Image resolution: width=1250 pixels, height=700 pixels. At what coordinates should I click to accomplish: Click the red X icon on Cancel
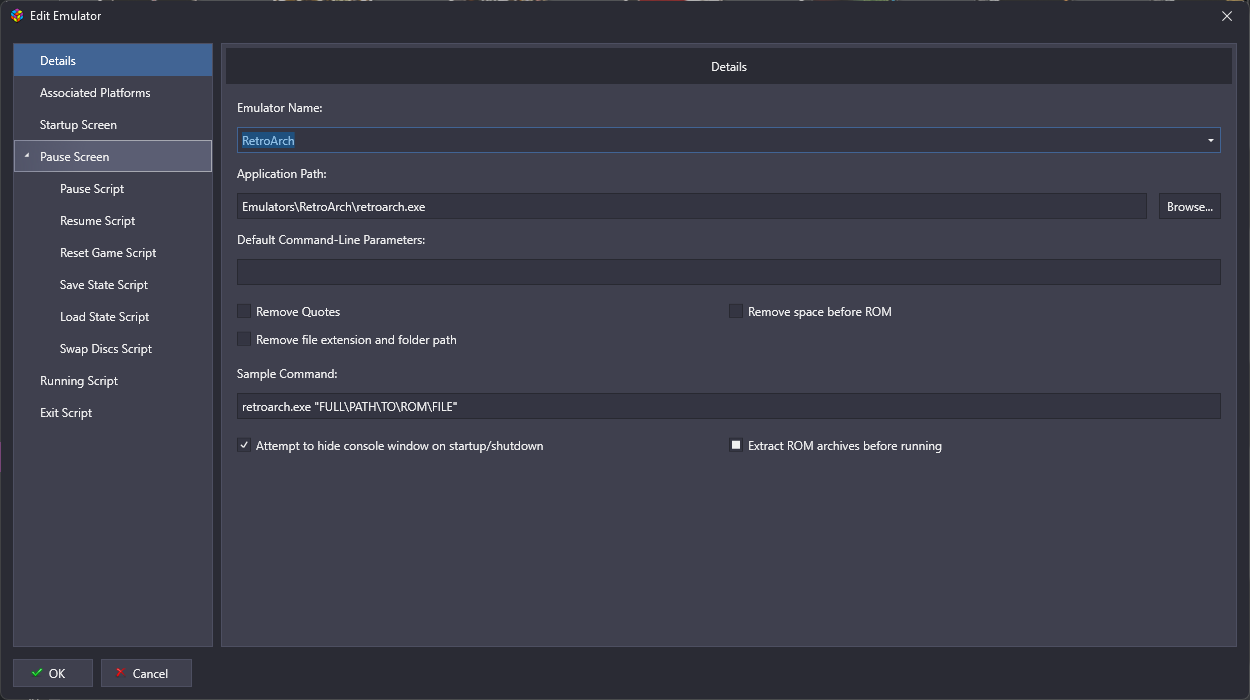tap(121, 673)
